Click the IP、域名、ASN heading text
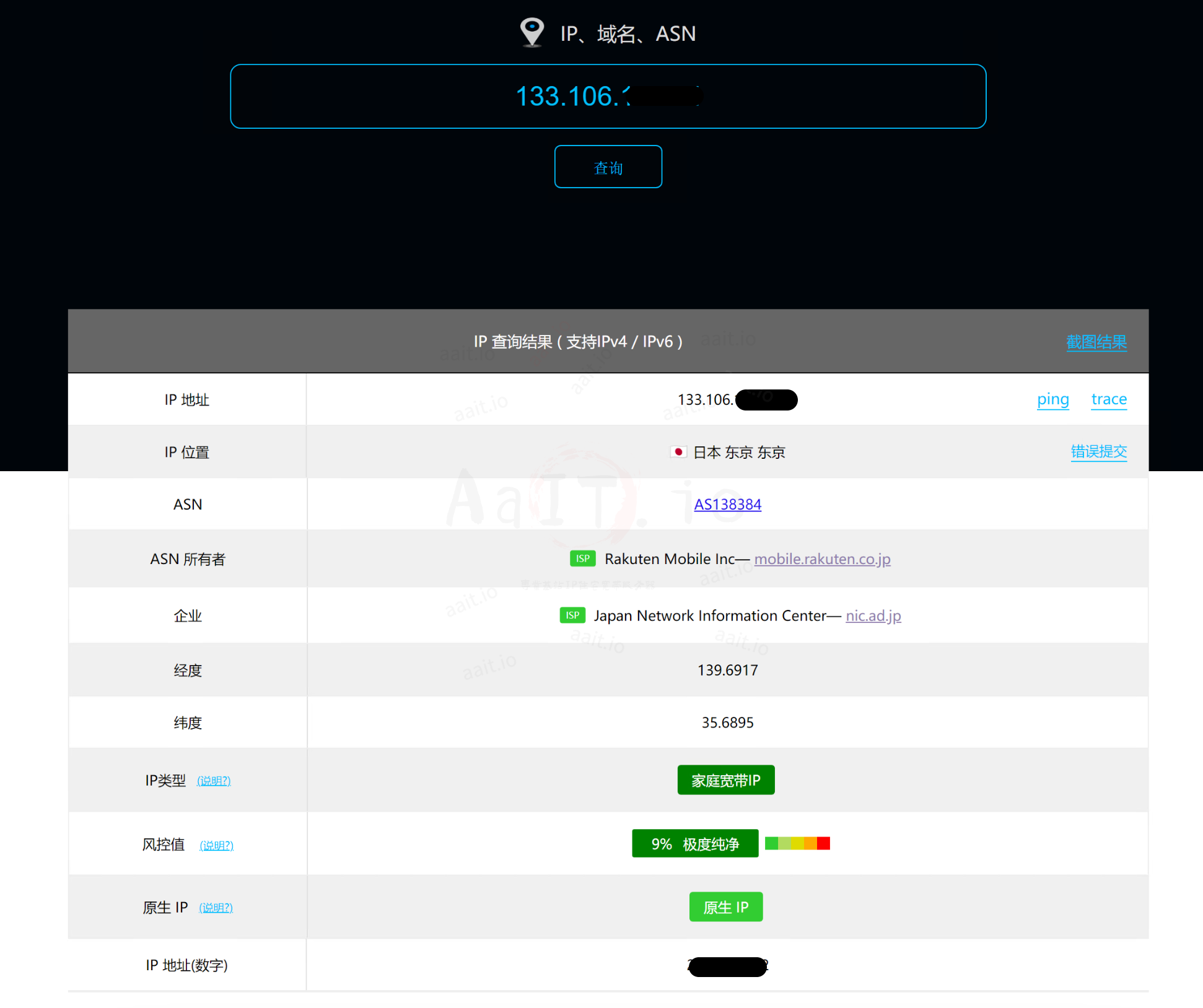 pyautogui.click(x=628, y=33)
